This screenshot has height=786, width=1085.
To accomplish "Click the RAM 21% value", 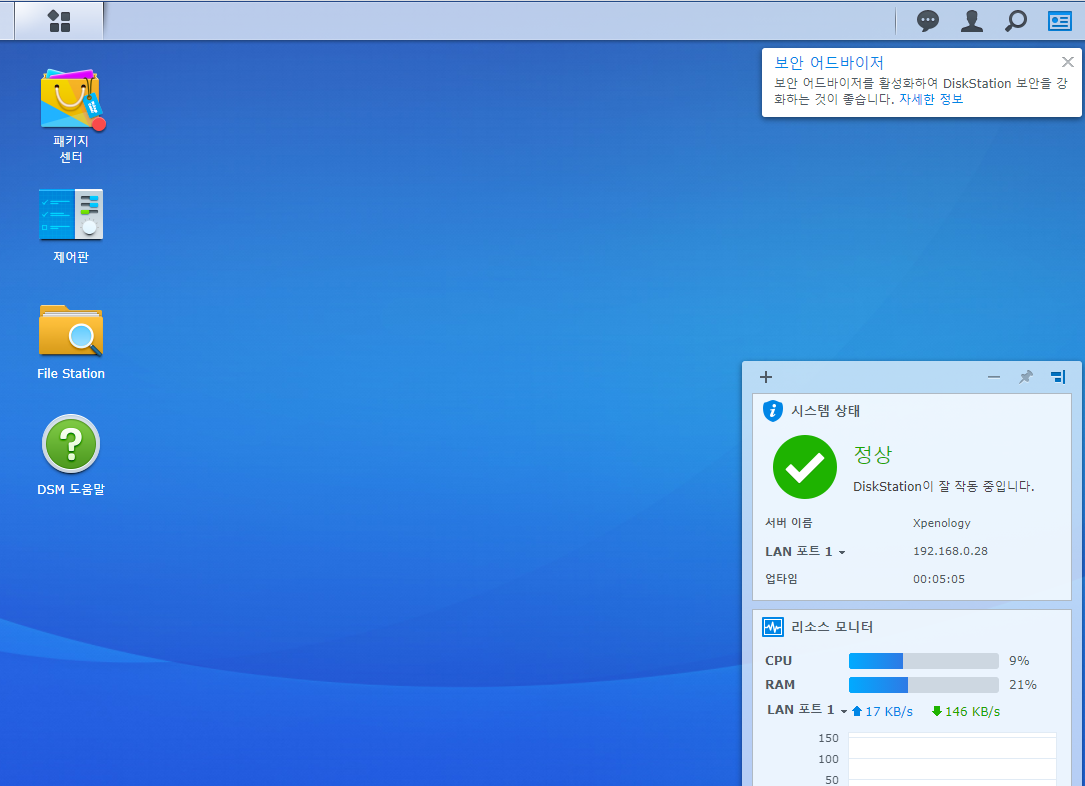I will tap(1023, 685).
